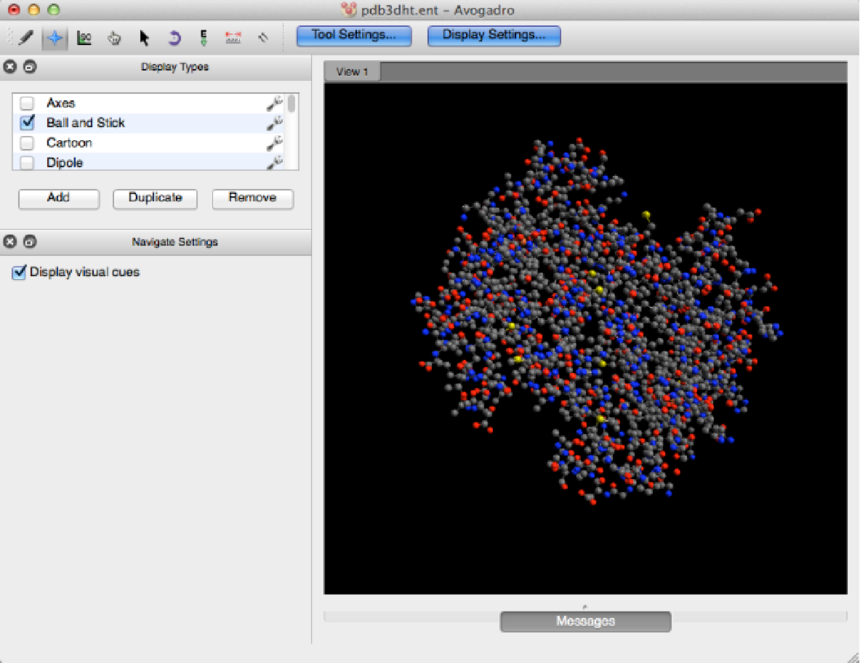Float the Display Types panel
Screen dimensions: 860x663
point(30,67)
